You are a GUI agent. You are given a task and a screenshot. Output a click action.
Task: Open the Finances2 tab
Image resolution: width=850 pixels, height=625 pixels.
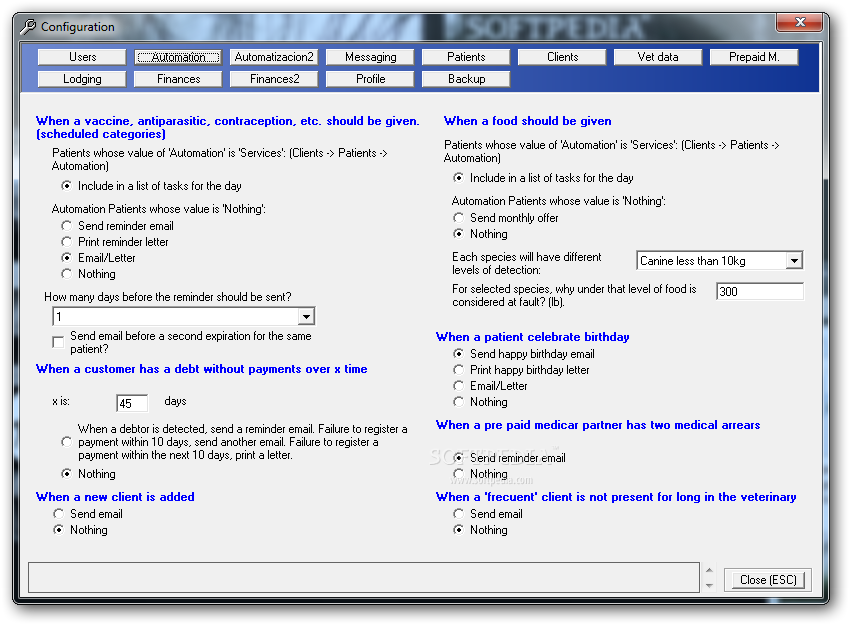(x=274, y=79)
